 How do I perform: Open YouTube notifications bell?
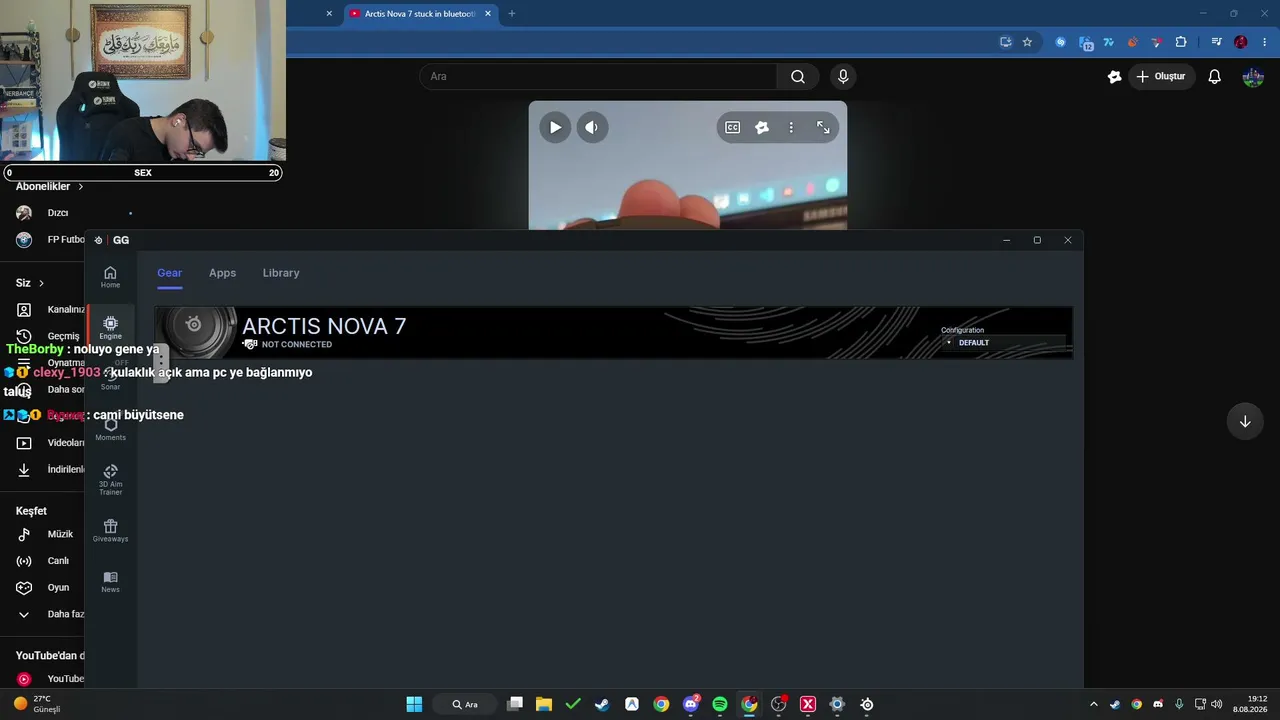(x=1215, y=77)
